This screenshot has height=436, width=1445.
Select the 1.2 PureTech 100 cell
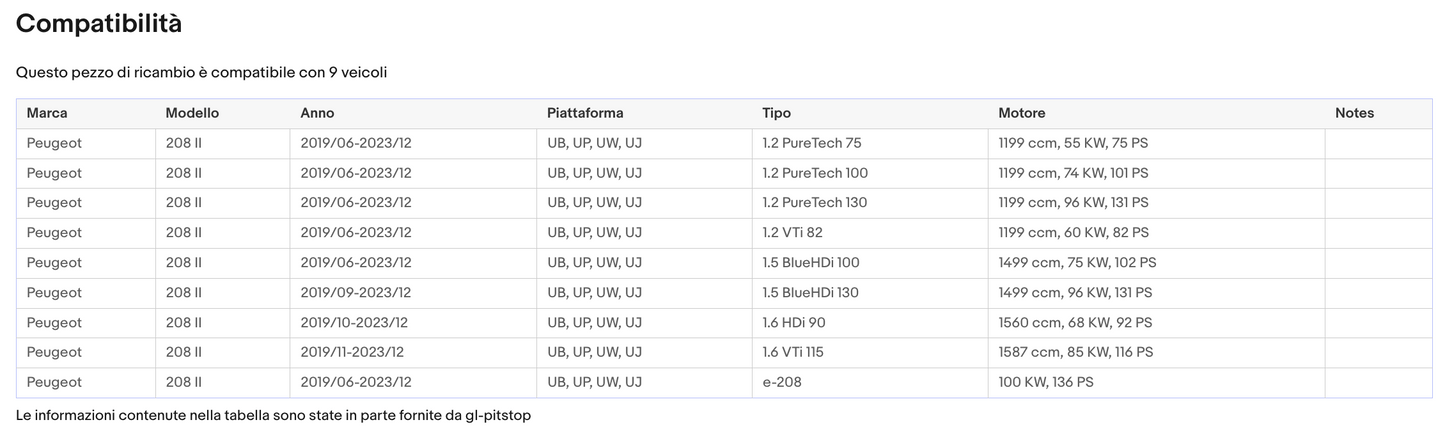[x=815, y=173]
